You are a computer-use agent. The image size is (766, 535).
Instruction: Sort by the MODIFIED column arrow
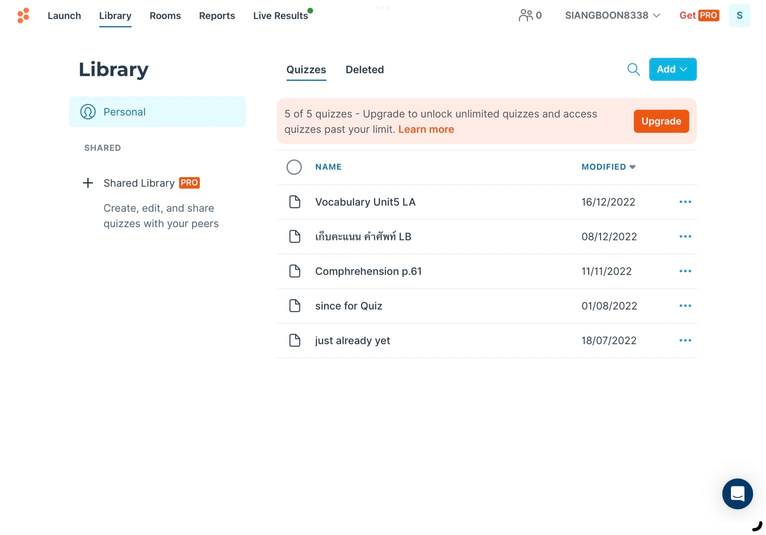click(632, 168)
